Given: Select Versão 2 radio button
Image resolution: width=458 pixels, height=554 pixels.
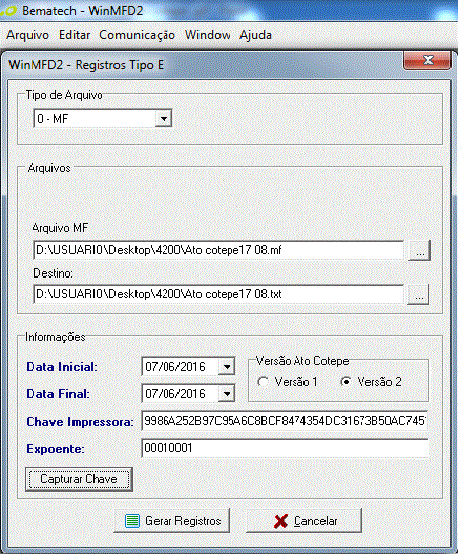Looking at the screenshot, I should 346,382.
